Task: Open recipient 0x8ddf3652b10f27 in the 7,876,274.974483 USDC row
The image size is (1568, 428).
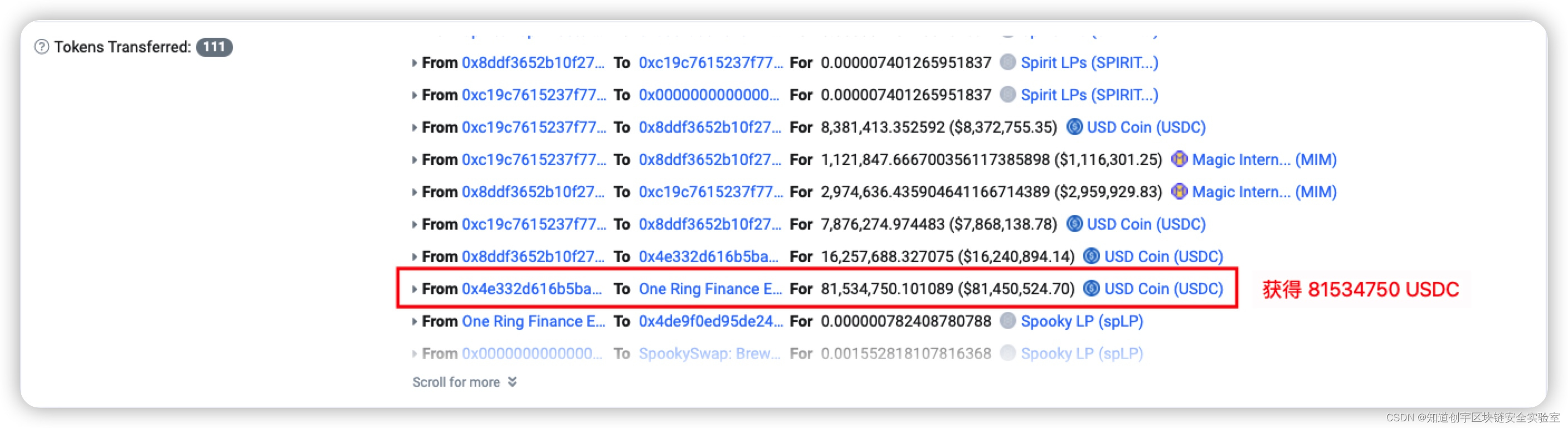Action: coord(710,224)
